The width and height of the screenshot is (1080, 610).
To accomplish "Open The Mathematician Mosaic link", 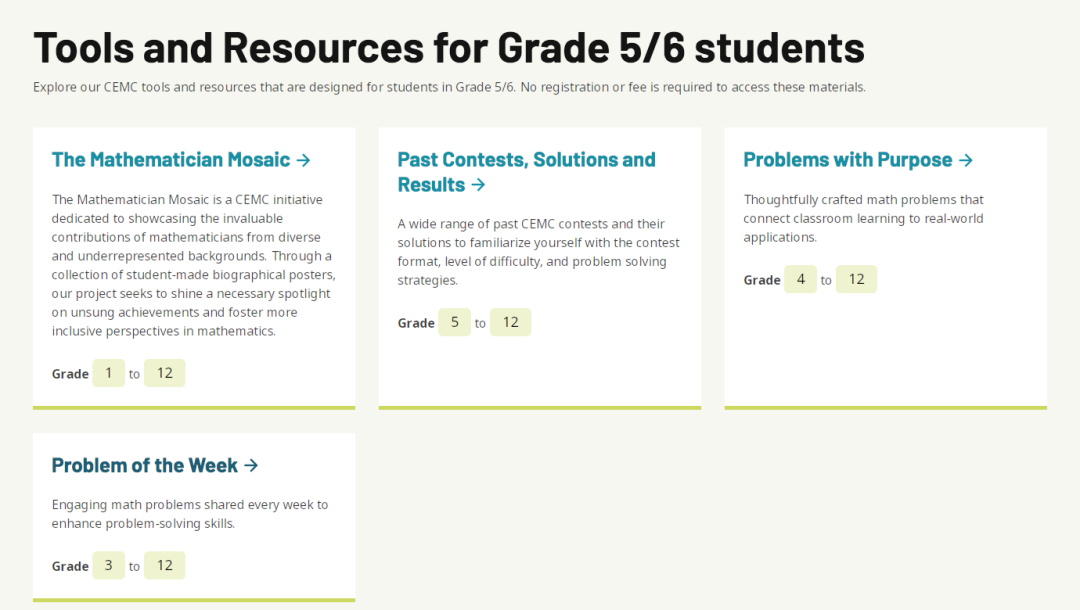I will [170, 160].
